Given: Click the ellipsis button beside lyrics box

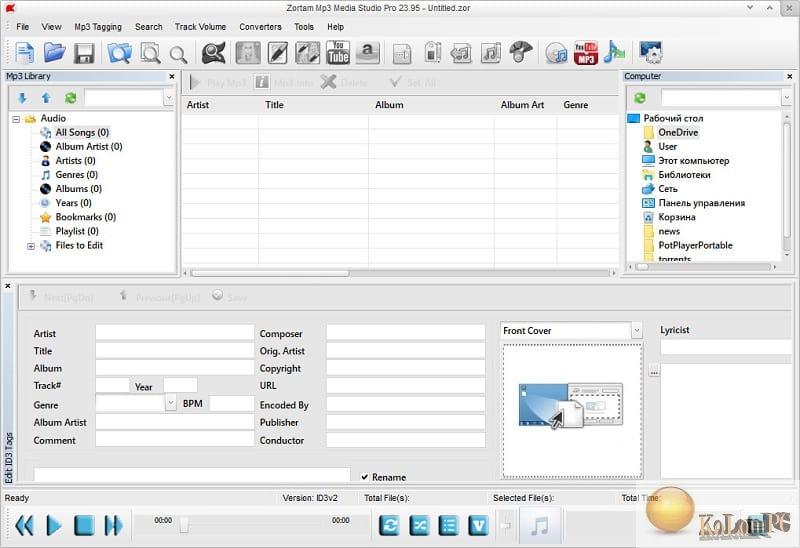Looking at the screenshot, I should click(654, 372).
